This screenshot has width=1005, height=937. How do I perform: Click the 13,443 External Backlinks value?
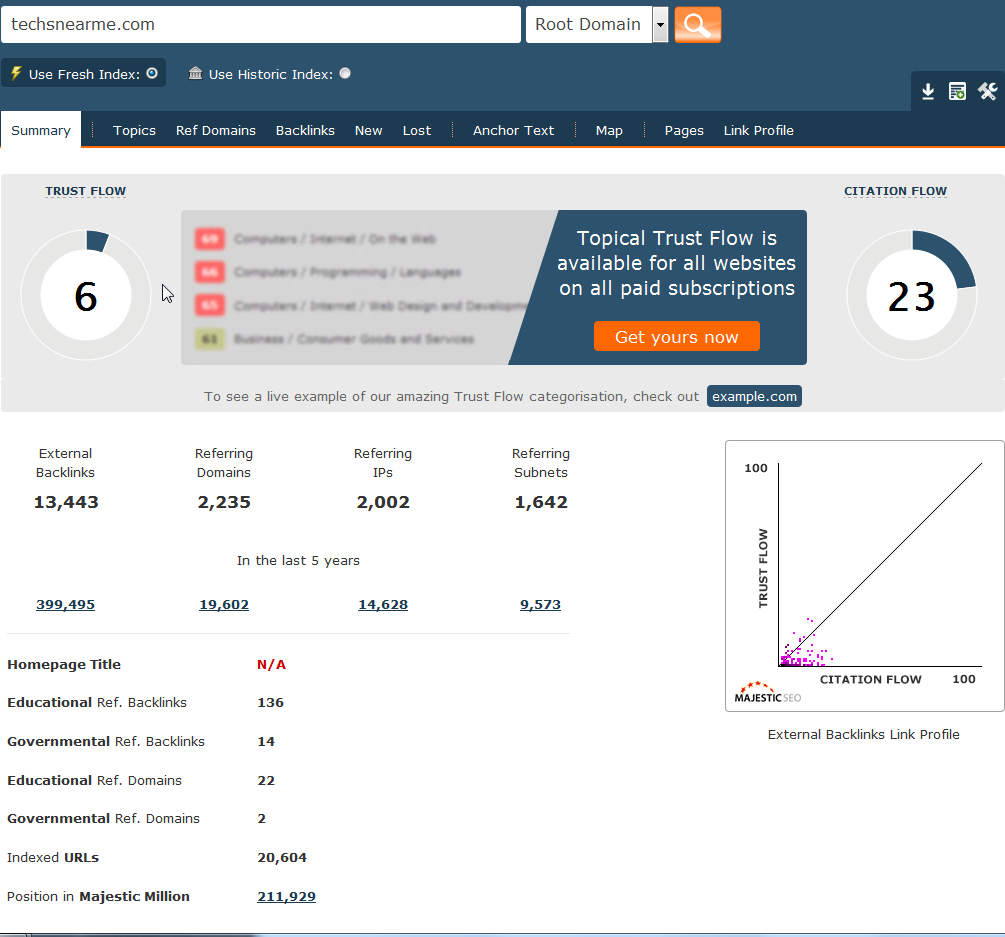point(66,502)
